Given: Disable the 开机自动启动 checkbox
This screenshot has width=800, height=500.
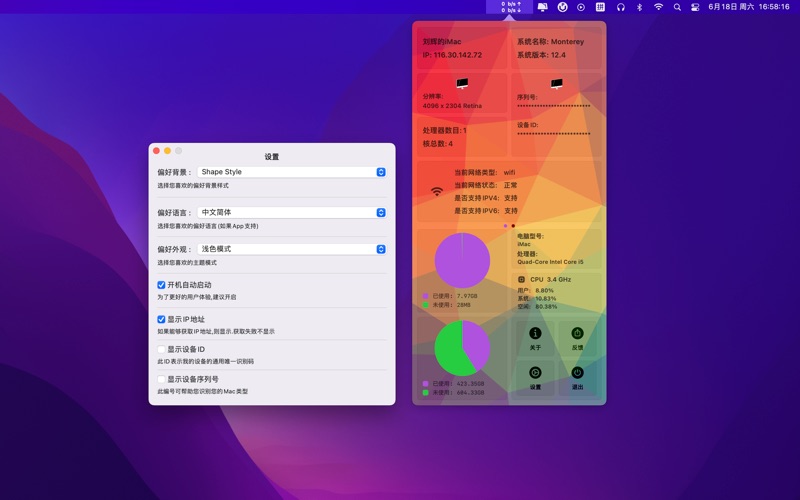Looking at the screenshot, I should [161, 285].
